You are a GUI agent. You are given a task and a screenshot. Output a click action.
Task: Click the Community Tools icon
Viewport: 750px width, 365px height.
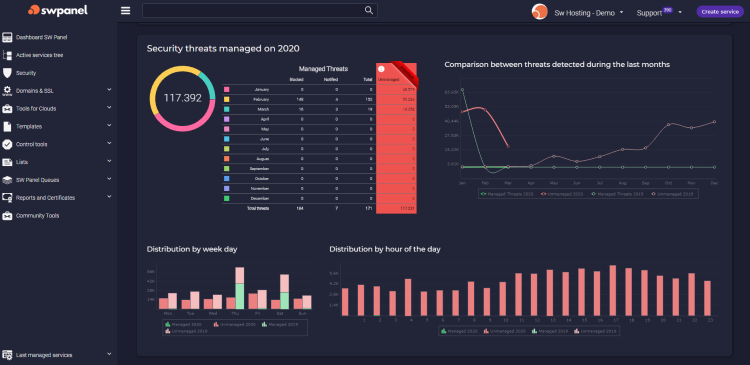coord(7,216)
